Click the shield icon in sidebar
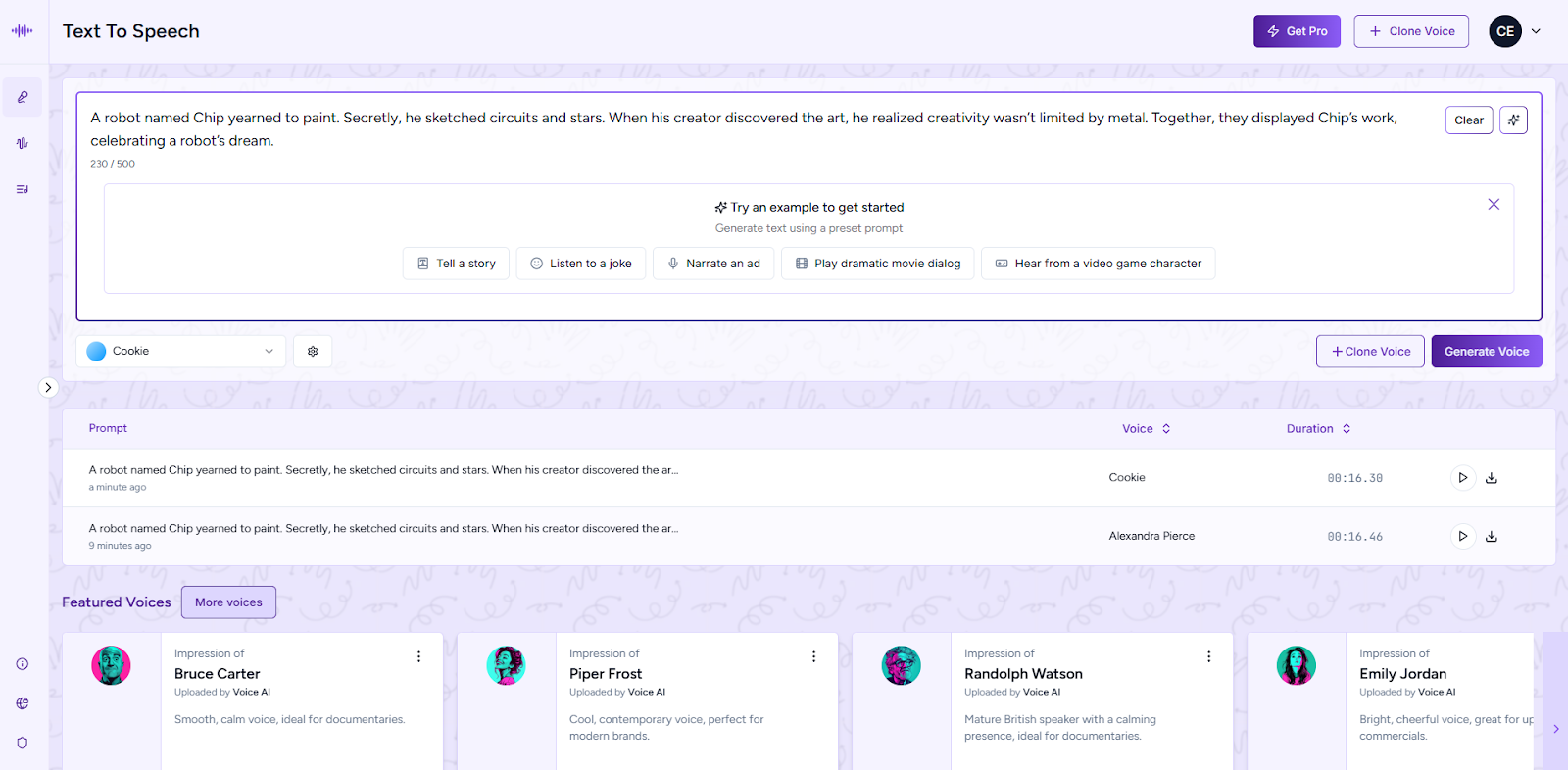The width and height of the screenshot is (1568, 770). point(23,743)
